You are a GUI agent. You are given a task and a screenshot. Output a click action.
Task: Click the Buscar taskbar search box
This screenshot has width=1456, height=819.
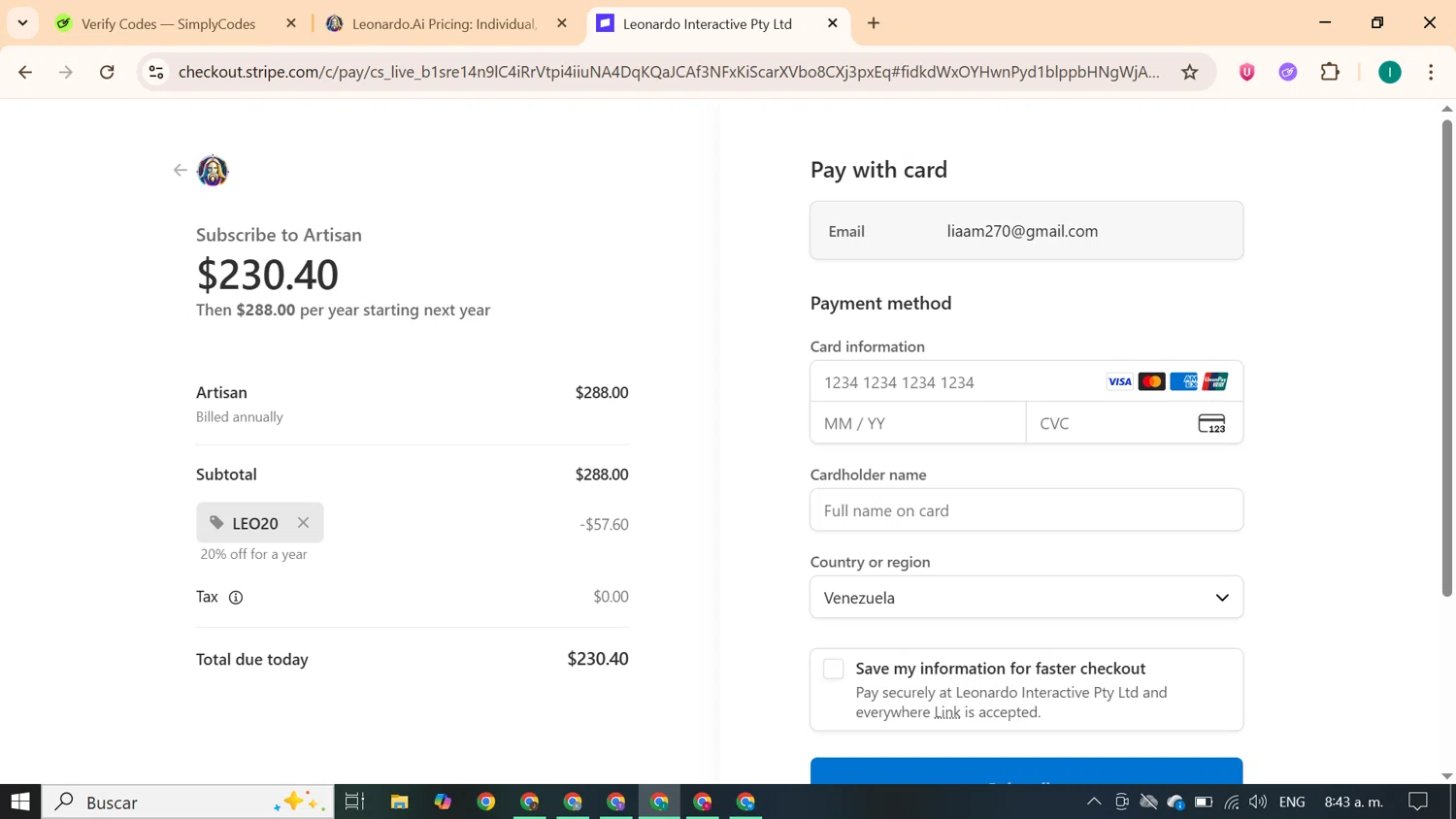(x=188, y=802)
